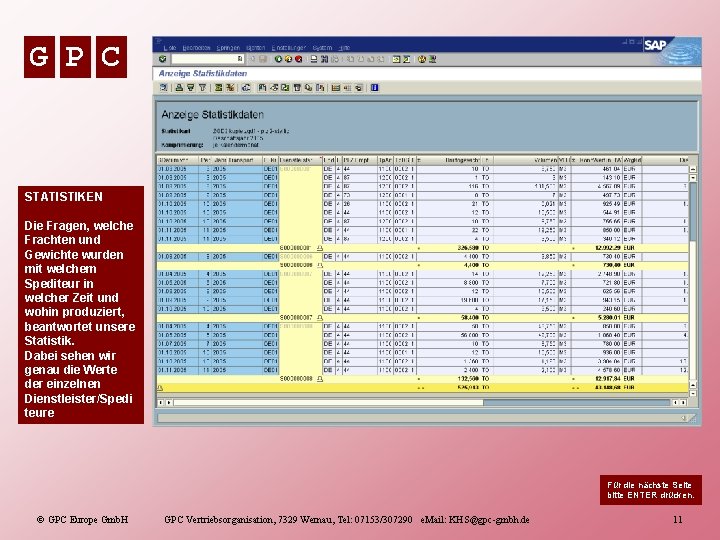This screenshot has width=720, height=540.
Task: Click the yellow Exit icon
Action: click(288, 59)
